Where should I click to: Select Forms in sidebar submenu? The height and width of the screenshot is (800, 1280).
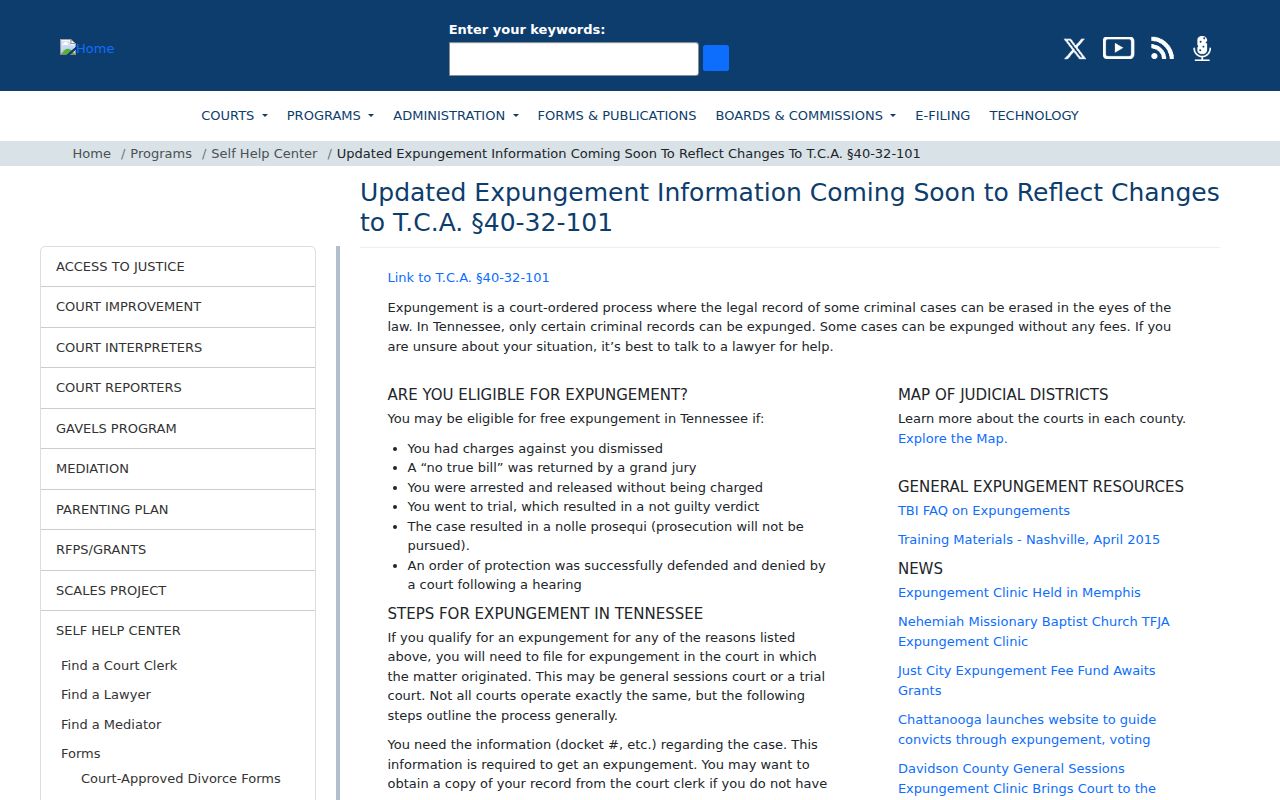pyautogui.click(x=81, y=753)
